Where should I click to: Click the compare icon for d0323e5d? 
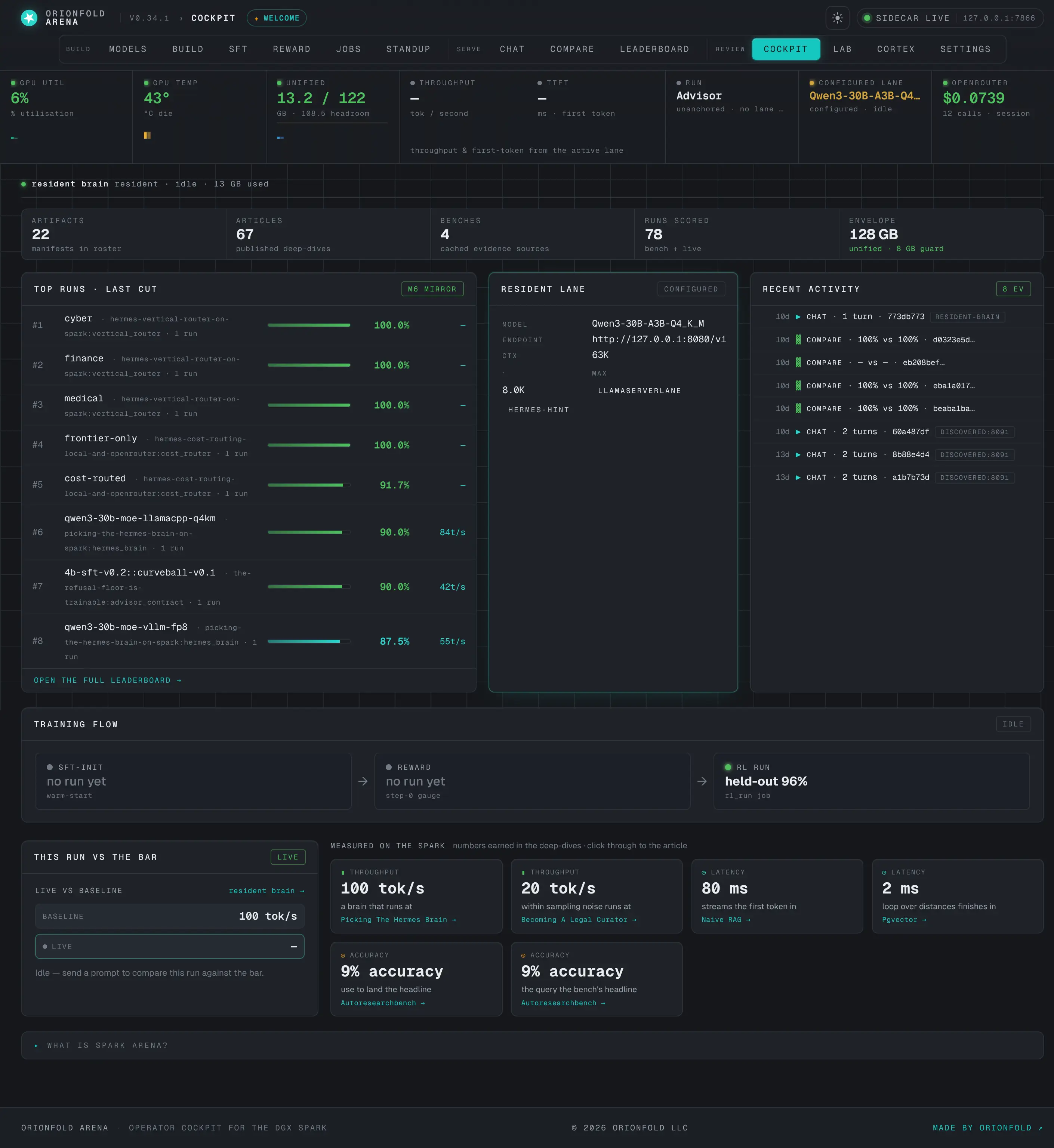(x=798, y=339)
